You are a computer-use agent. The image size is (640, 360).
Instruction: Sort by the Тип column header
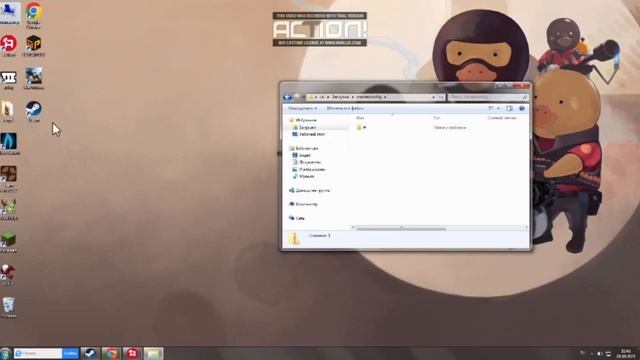437,118
